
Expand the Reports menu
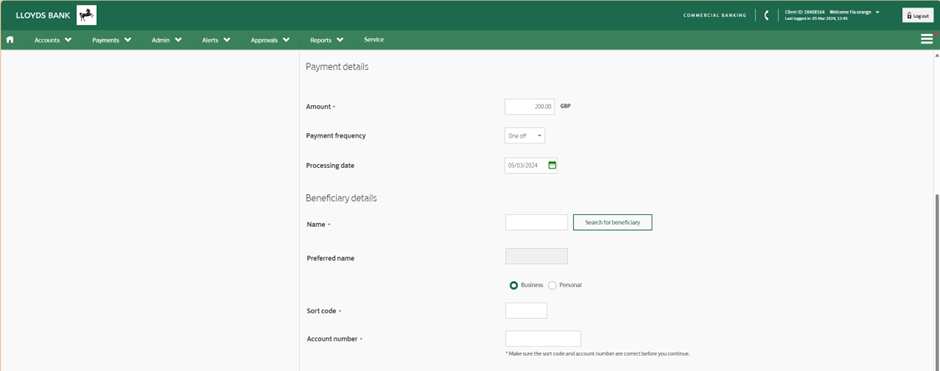[x=327, y=40]
